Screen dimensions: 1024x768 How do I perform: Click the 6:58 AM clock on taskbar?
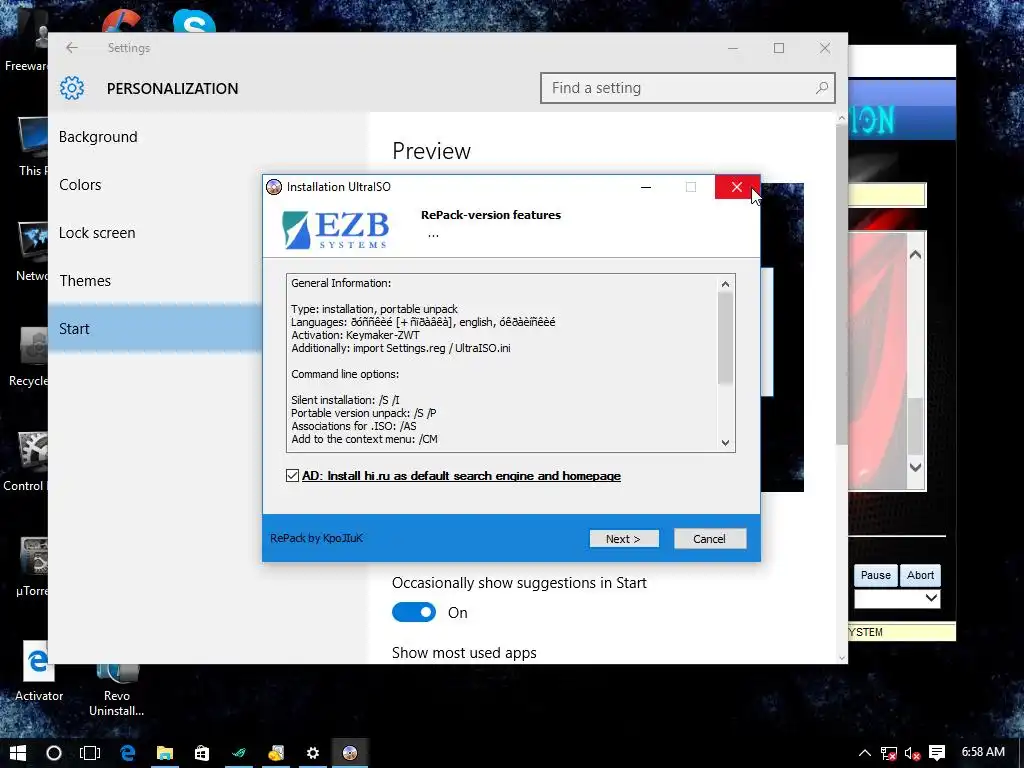[983, 752]
